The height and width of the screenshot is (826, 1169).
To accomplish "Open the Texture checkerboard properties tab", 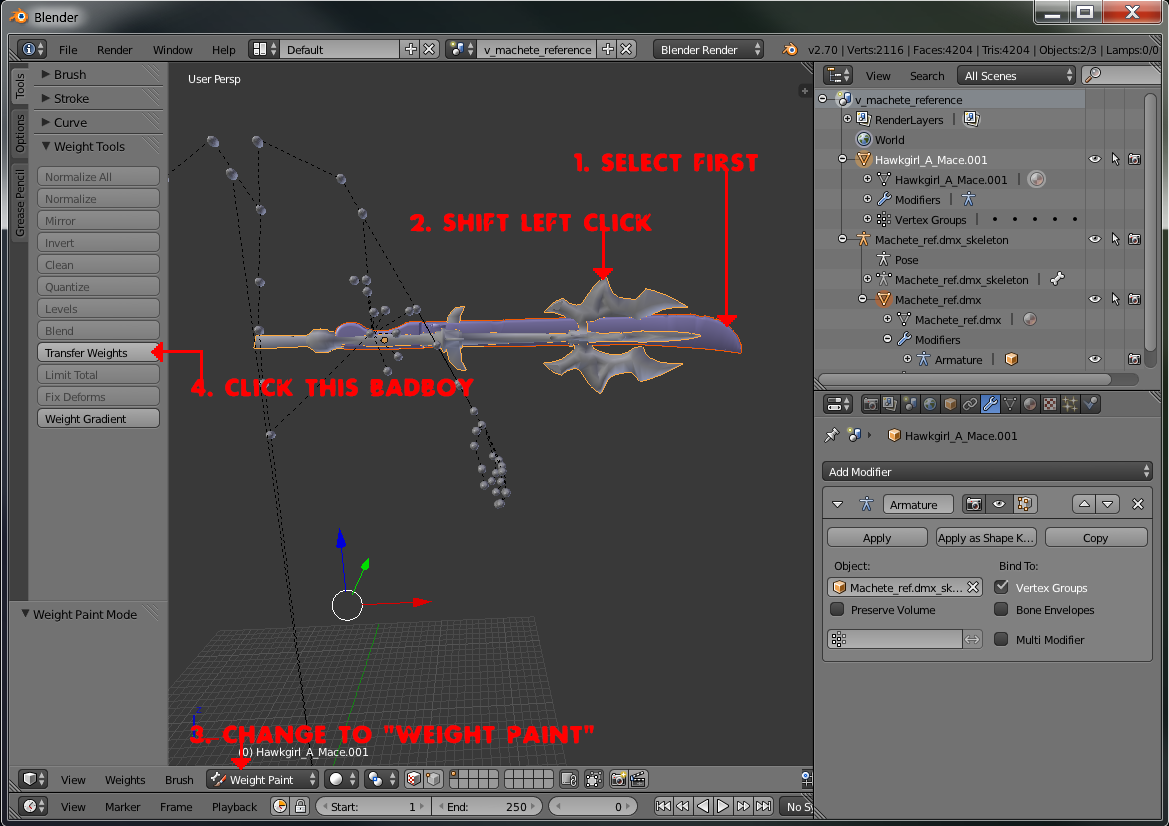I will point(1050,404).
